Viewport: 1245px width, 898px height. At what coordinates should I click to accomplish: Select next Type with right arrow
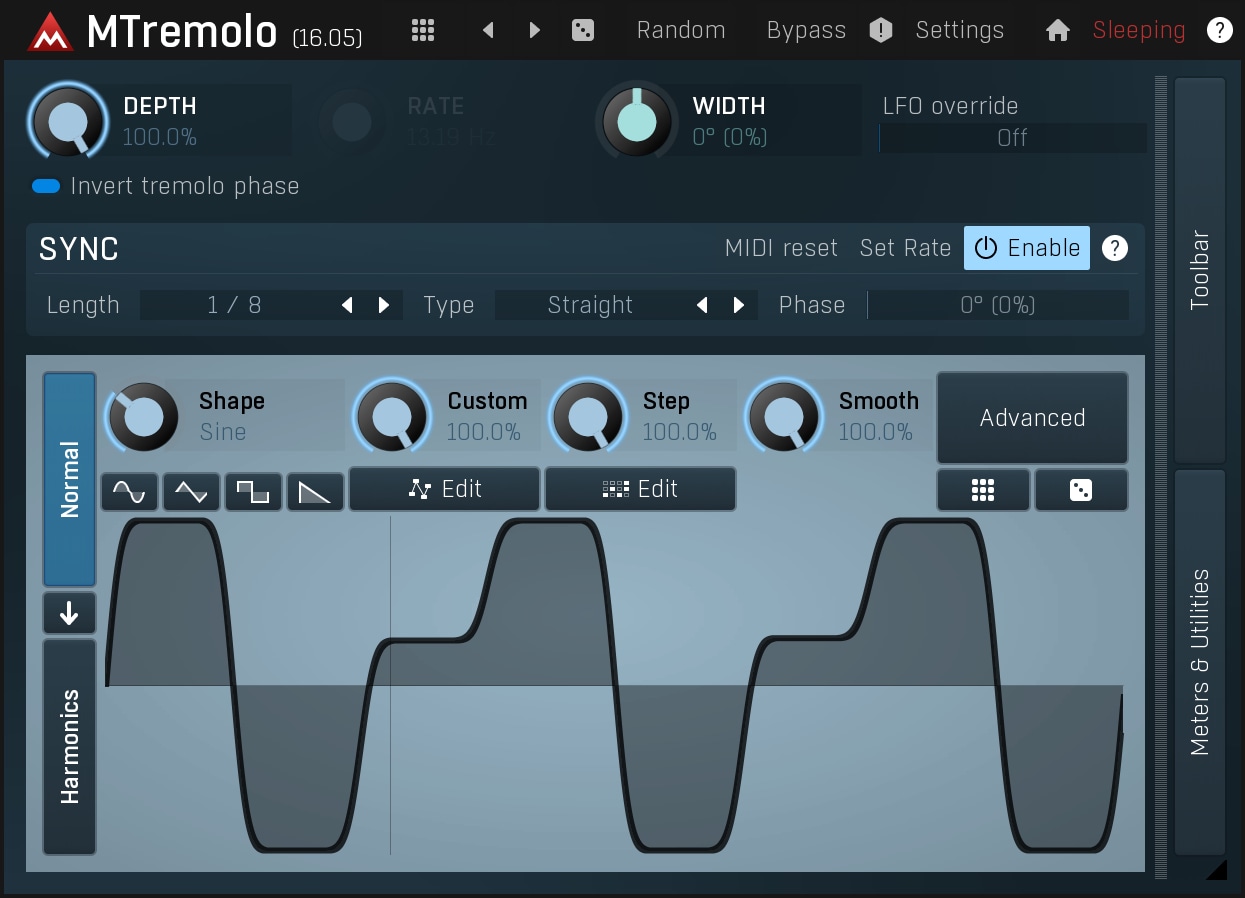click(739, 305)
